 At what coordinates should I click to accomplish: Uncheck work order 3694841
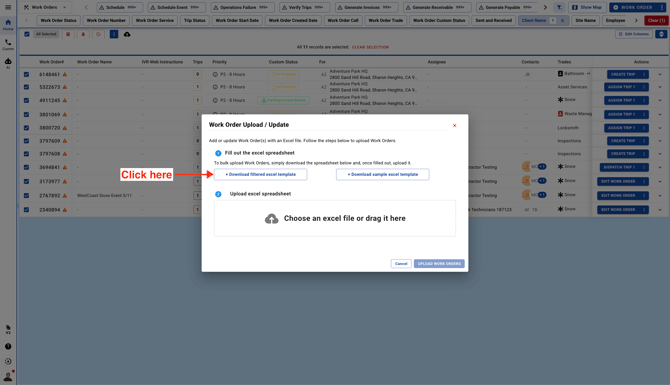26,168
